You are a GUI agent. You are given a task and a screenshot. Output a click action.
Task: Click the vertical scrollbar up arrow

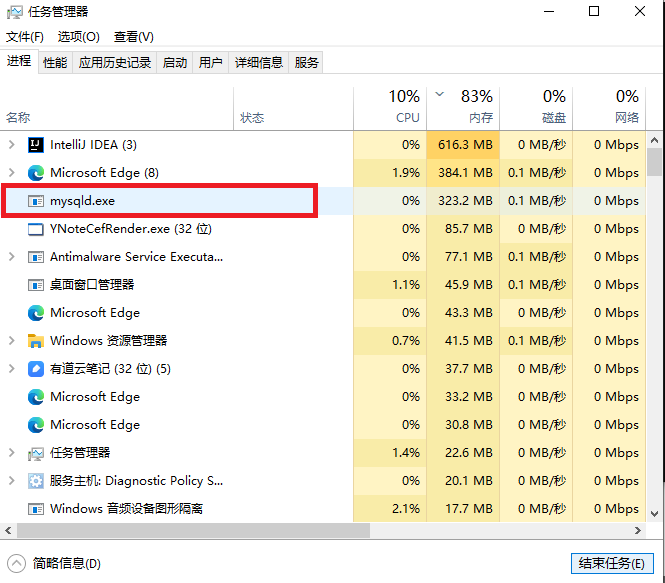(x=654, y=139)
